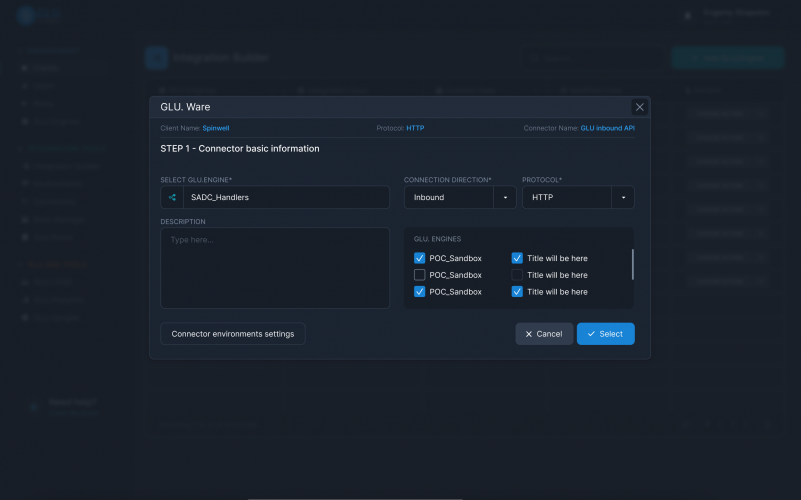Click the STEP 1 - Connector basic information heading

[x=240, y=149]
